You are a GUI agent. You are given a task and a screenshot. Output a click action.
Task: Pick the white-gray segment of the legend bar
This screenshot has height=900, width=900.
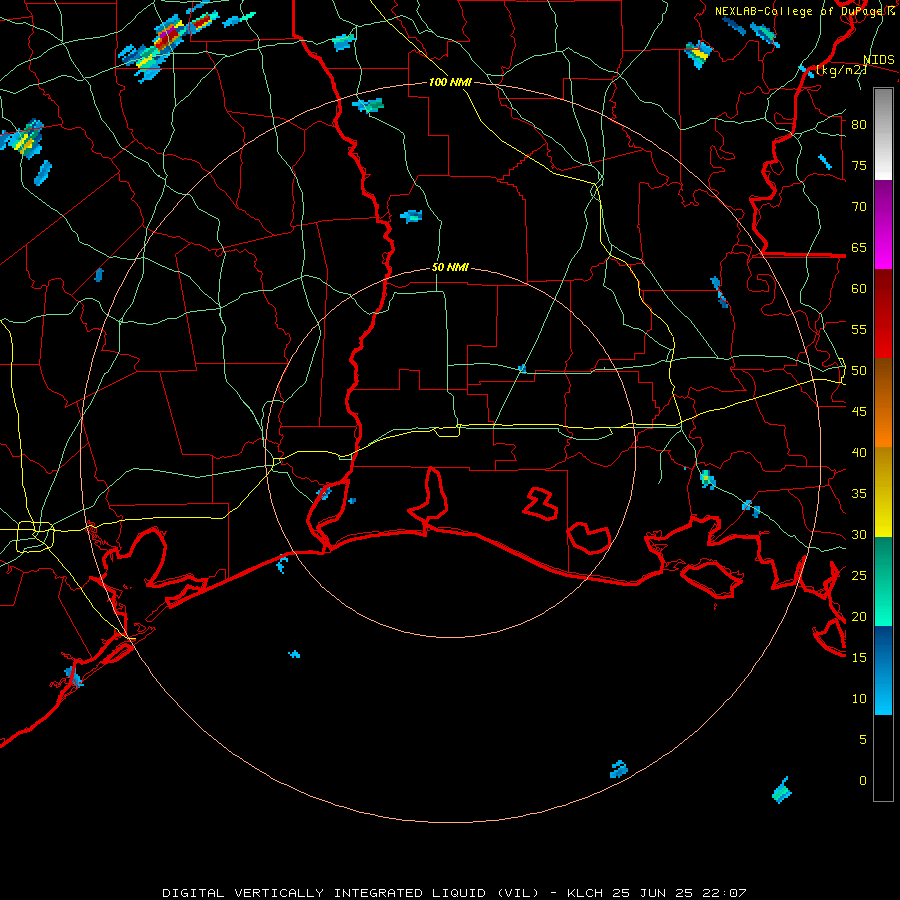click(x=883, y=134)
